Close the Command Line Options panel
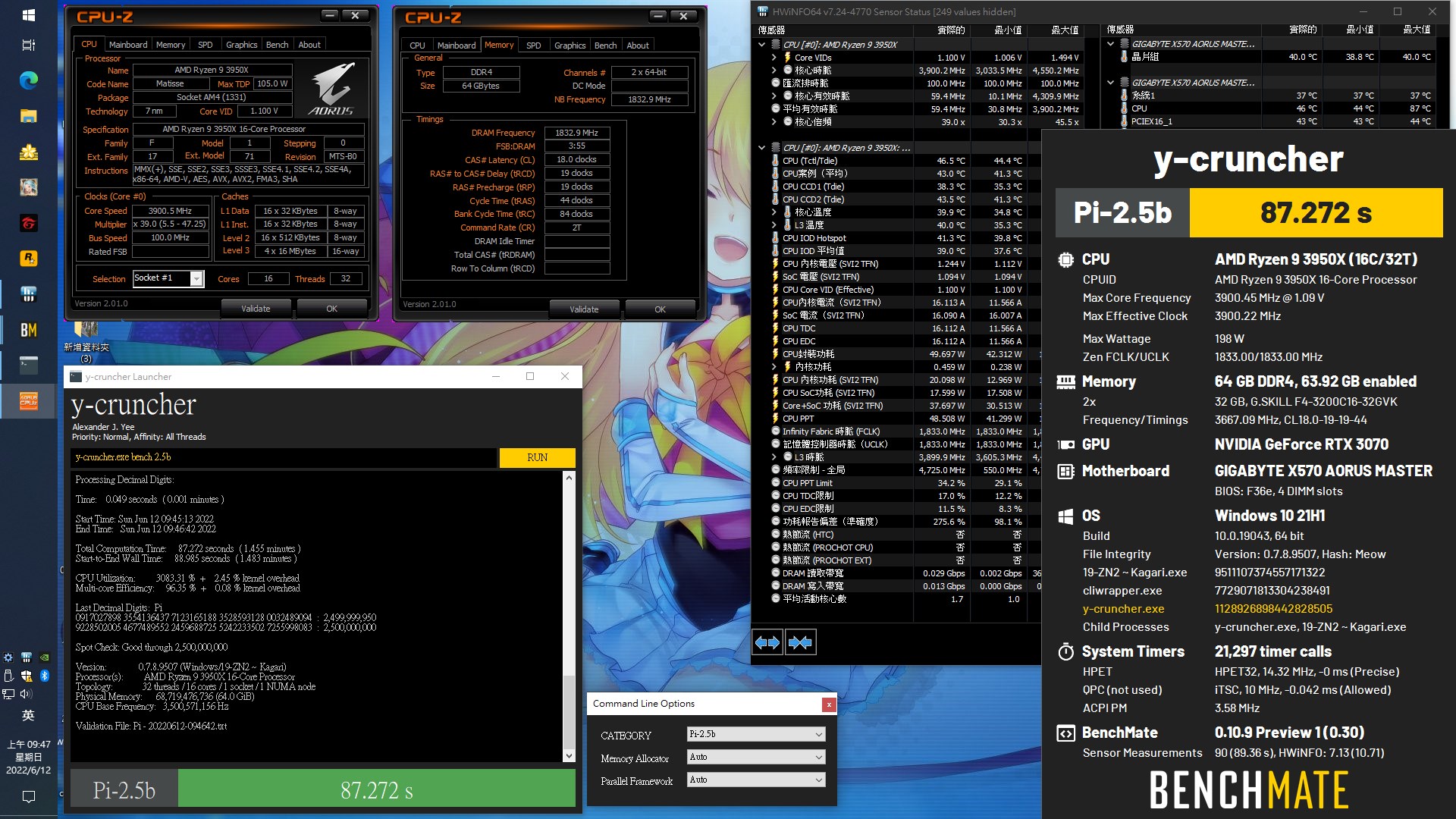The height and width of the screenshot is (819, 1456). 829,704
